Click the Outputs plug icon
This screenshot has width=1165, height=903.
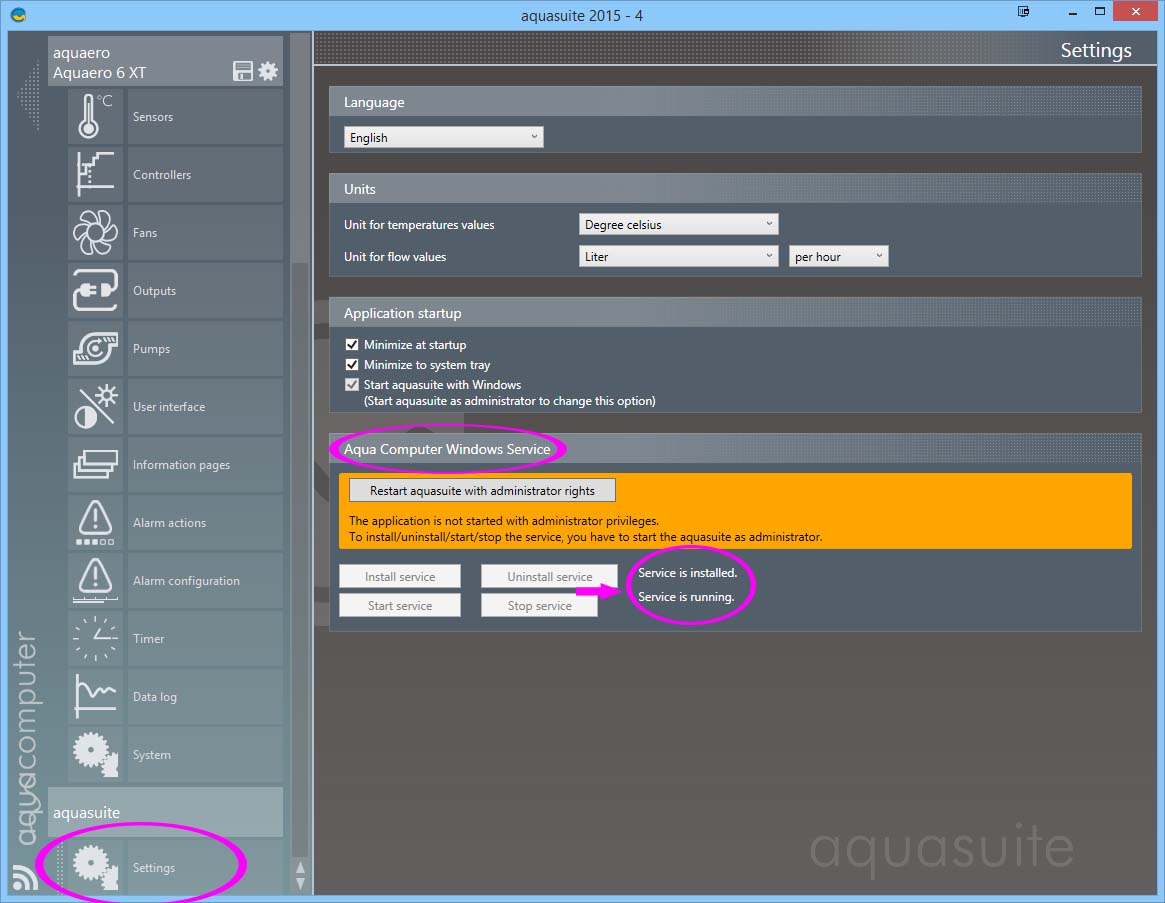tap(95, 291)
